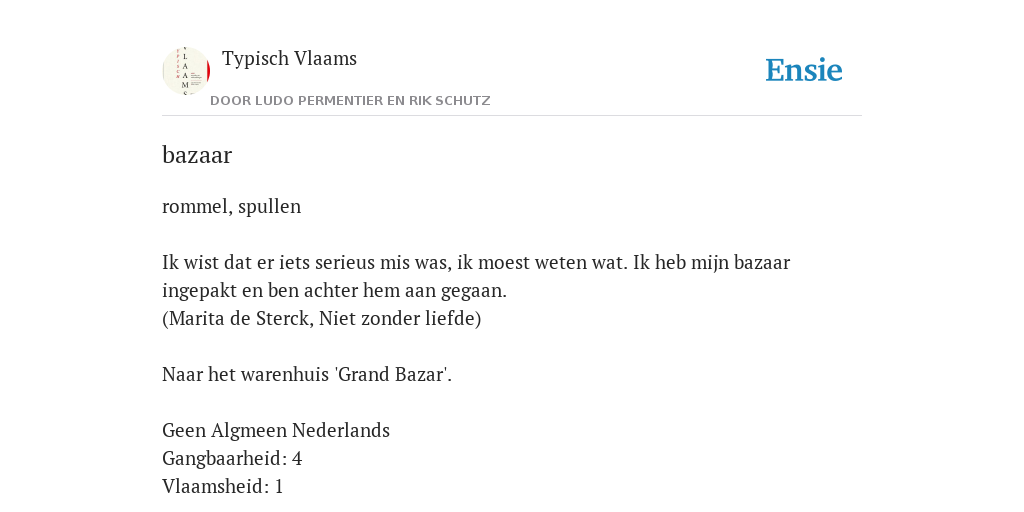Click the line 'ingepakt en ben achter hem aan gegaan'
The height and width of the screenshot is (512, 1024).
pyautogui.click(x=334, y=291)
